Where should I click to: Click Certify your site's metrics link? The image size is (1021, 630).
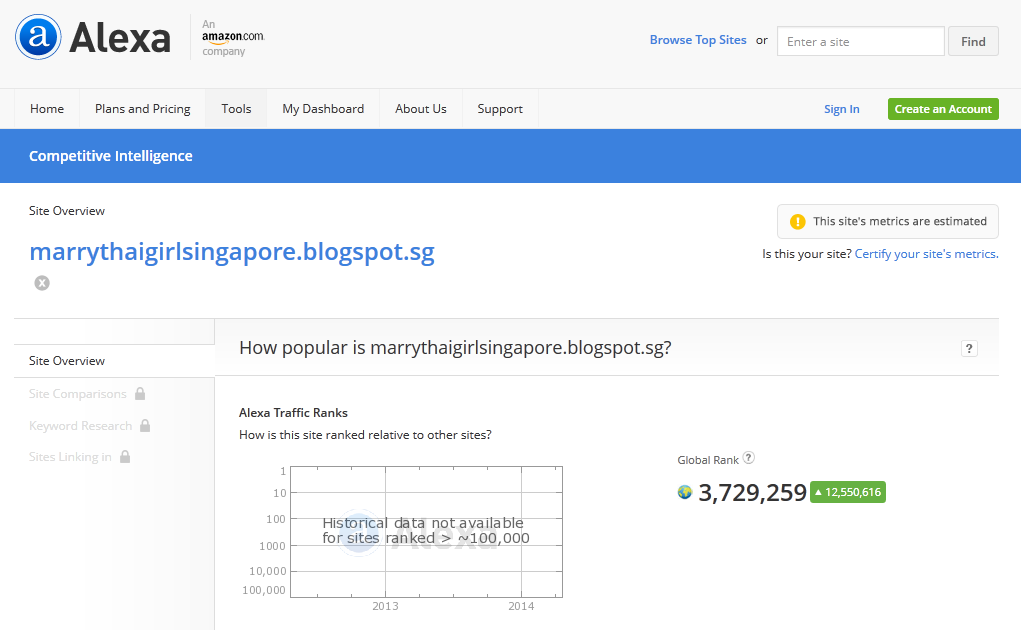[926, 254]
